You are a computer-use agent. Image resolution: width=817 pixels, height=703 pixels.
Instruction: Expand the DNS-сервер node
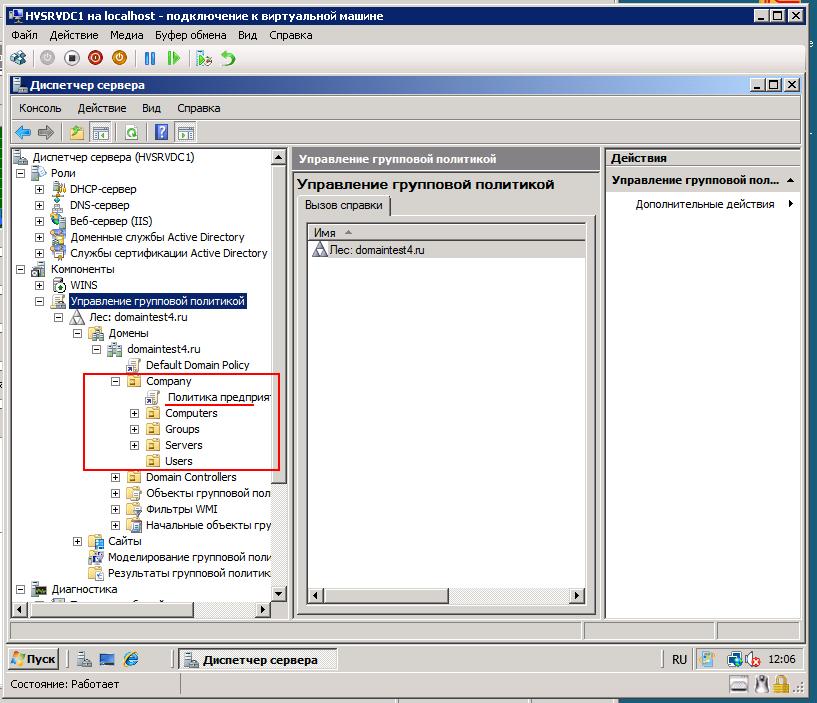(x=40, y=205)
